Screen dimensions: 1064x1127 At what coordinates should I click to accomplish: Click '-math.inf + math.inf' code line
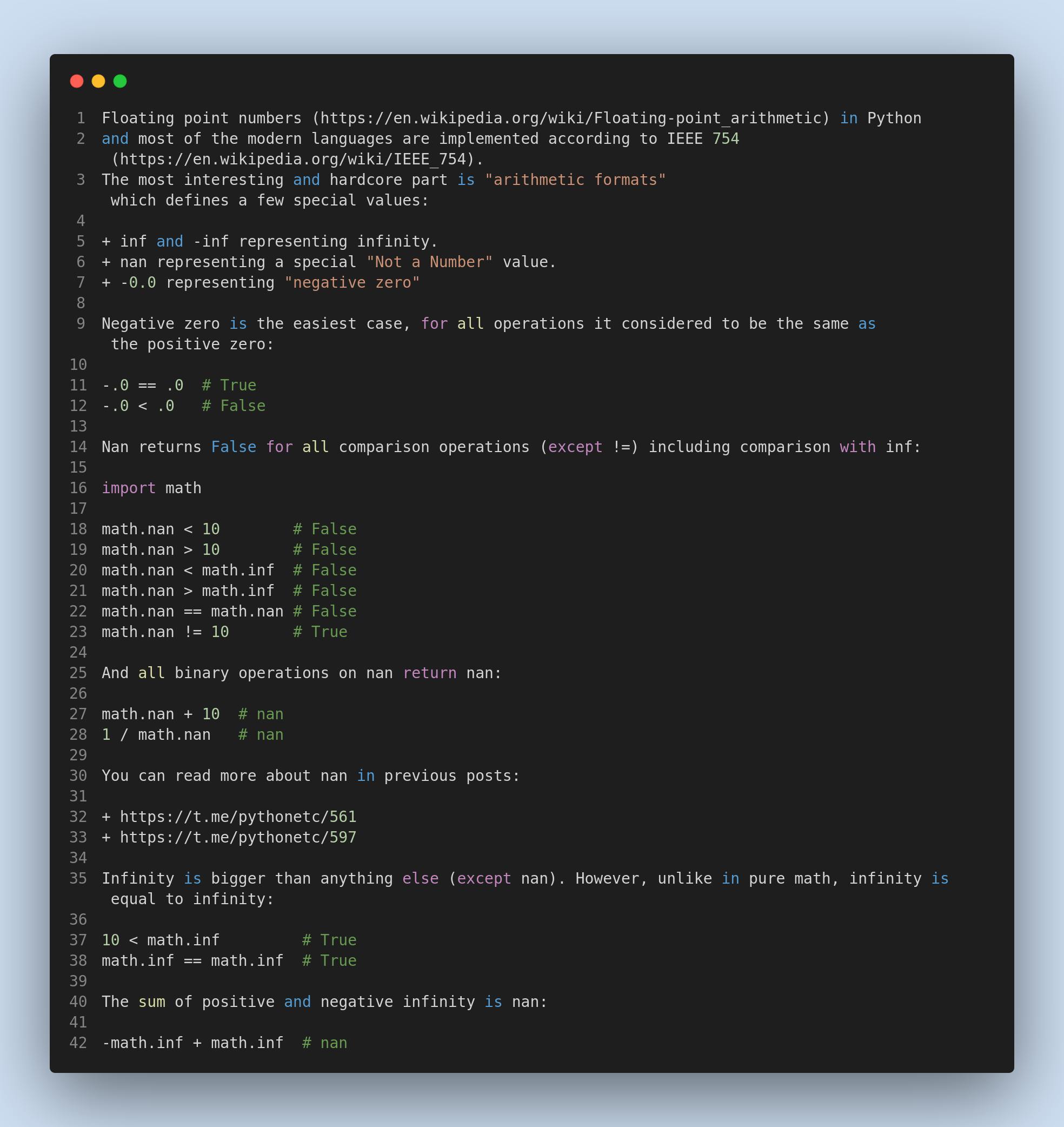(192, 1043)
